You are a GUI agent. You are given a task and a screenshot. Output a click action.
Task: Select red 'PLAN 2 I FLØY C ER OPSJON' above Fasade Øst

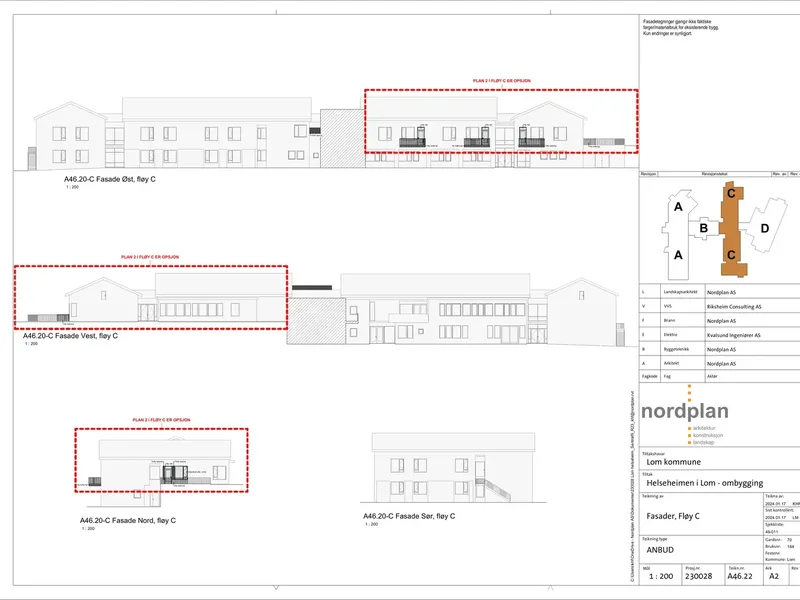pos(502,81)
